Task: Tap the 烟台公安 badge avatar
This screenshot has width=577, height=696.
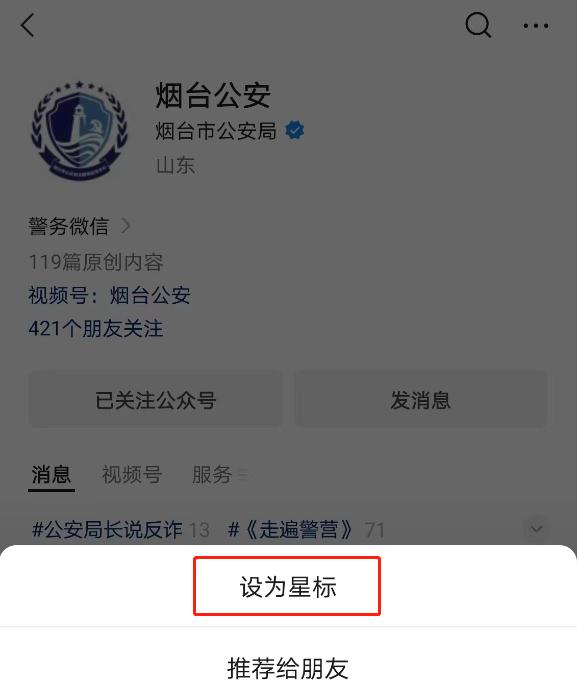Action: click(79, 130)
